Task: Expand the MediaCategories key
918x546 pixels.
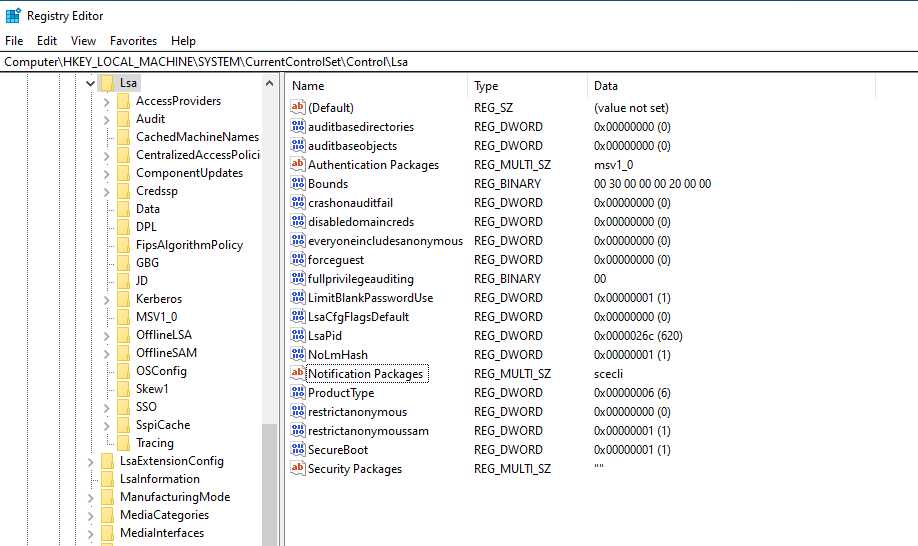Action: tap(91, 515)
